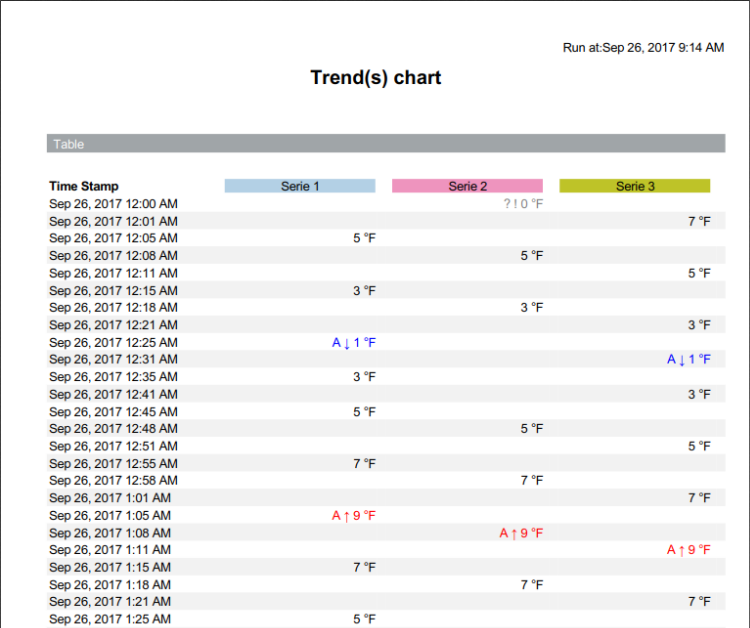The width and height of the screenshot is (750, 628).
Task: Click the Sep 26, 2017 1:25 AM timestamp
Action: point(110,619)
